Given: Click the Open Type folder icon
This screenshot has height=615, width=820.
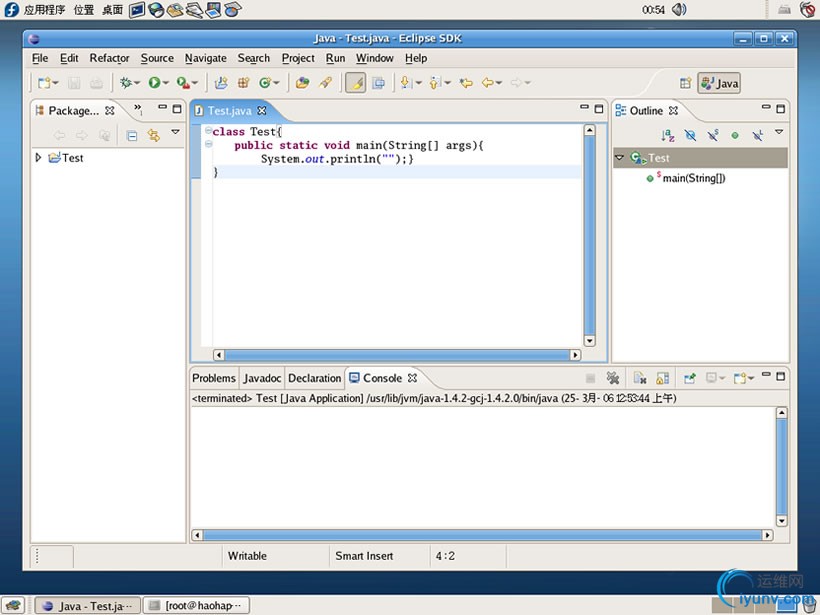Looking at the screenshot, I should click(x=303, y=83).
